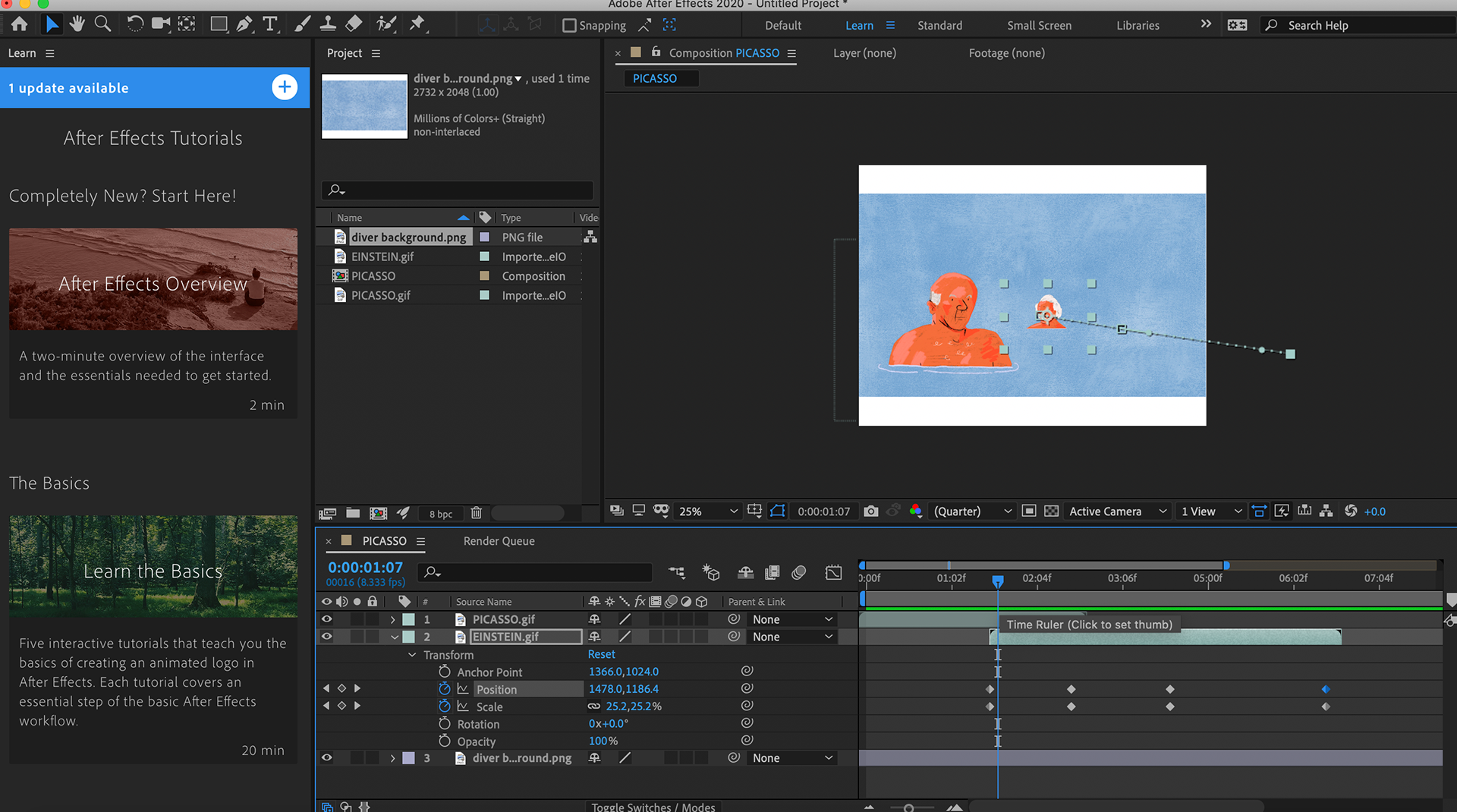Switch to the Default workspace
The width and height of the screenshot is (1457, 812).
pos(783,25)
